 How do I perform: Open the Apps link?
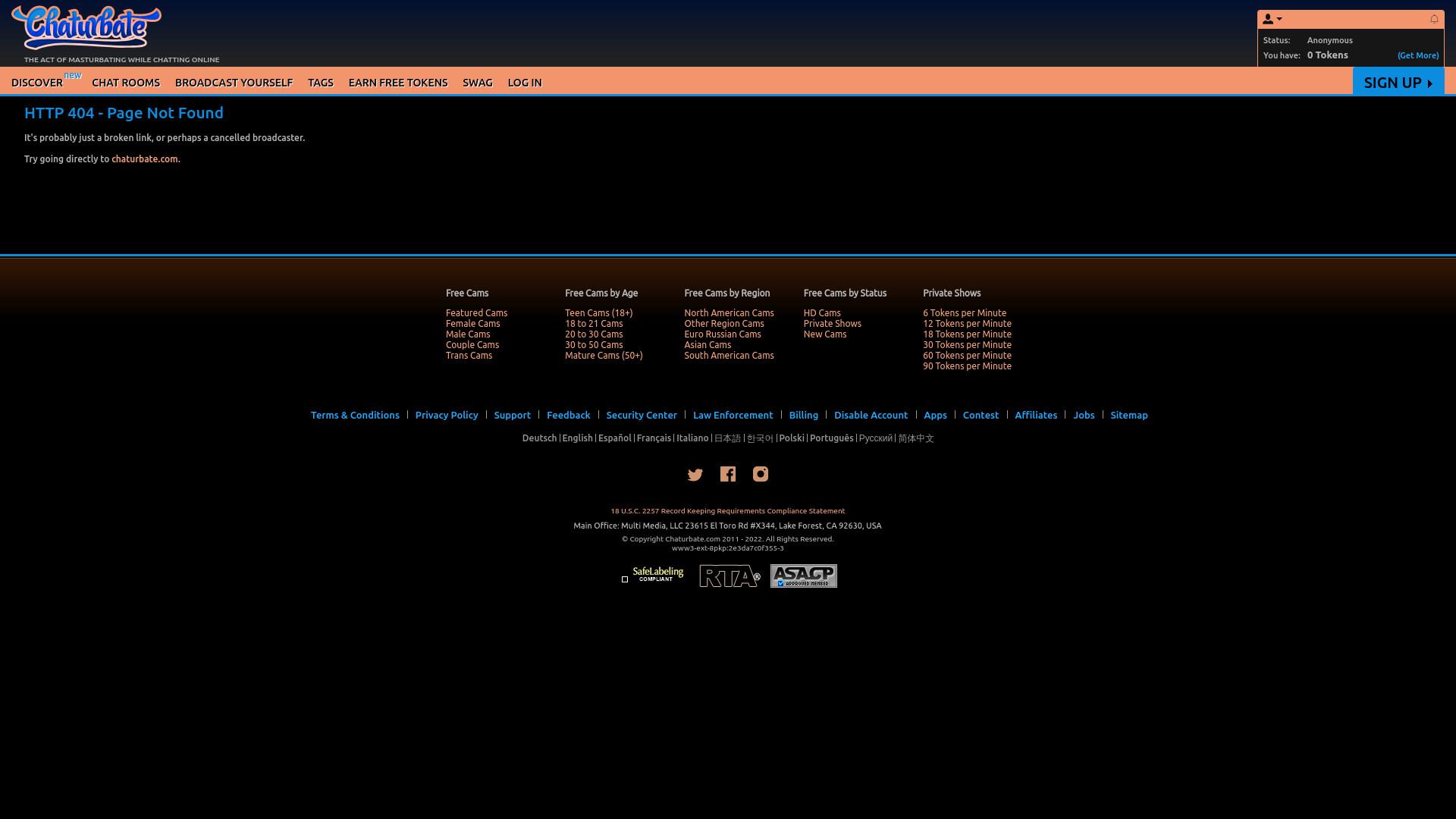pyautogui.click(x=935, y=416)
